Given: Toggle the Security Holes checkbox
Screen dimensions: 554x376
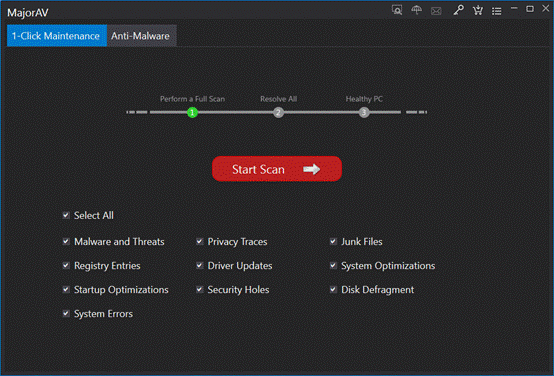Looking at the screenshot, I should tap(200, 289).
